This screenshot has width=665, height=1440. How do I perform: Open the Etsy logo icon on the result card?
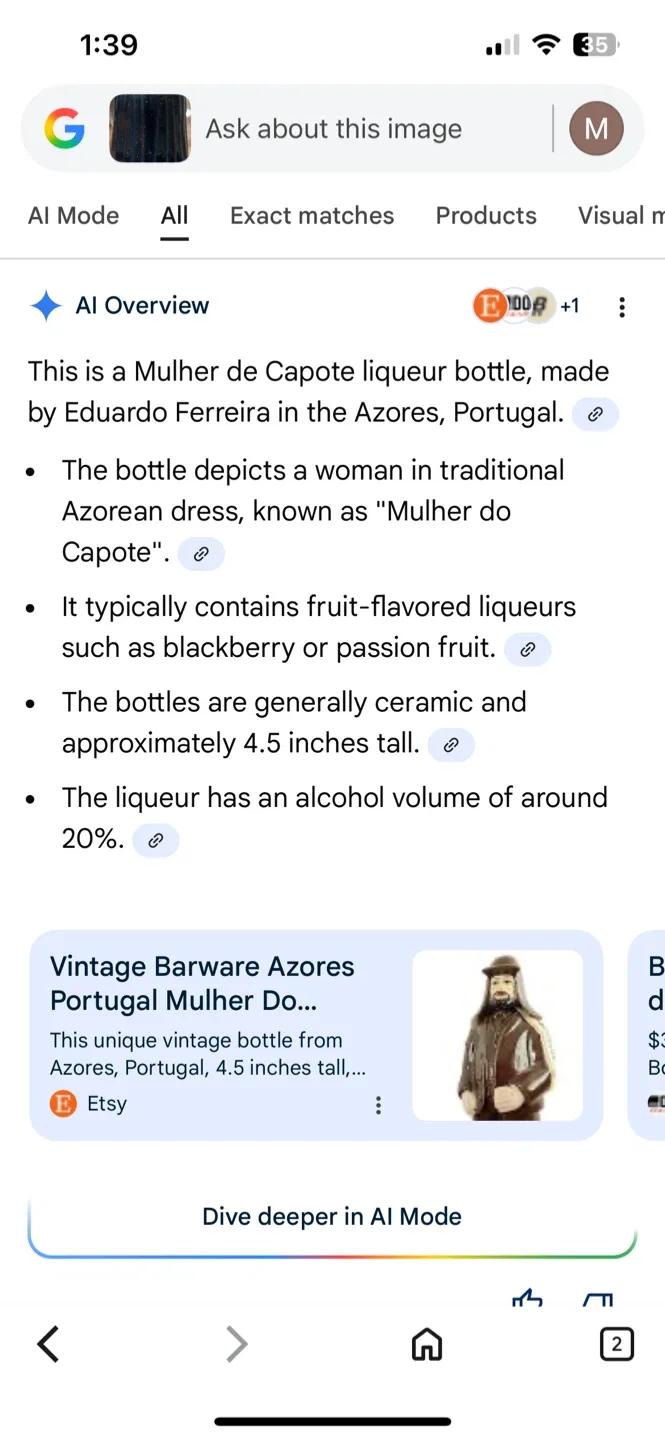pos(62,1104)
